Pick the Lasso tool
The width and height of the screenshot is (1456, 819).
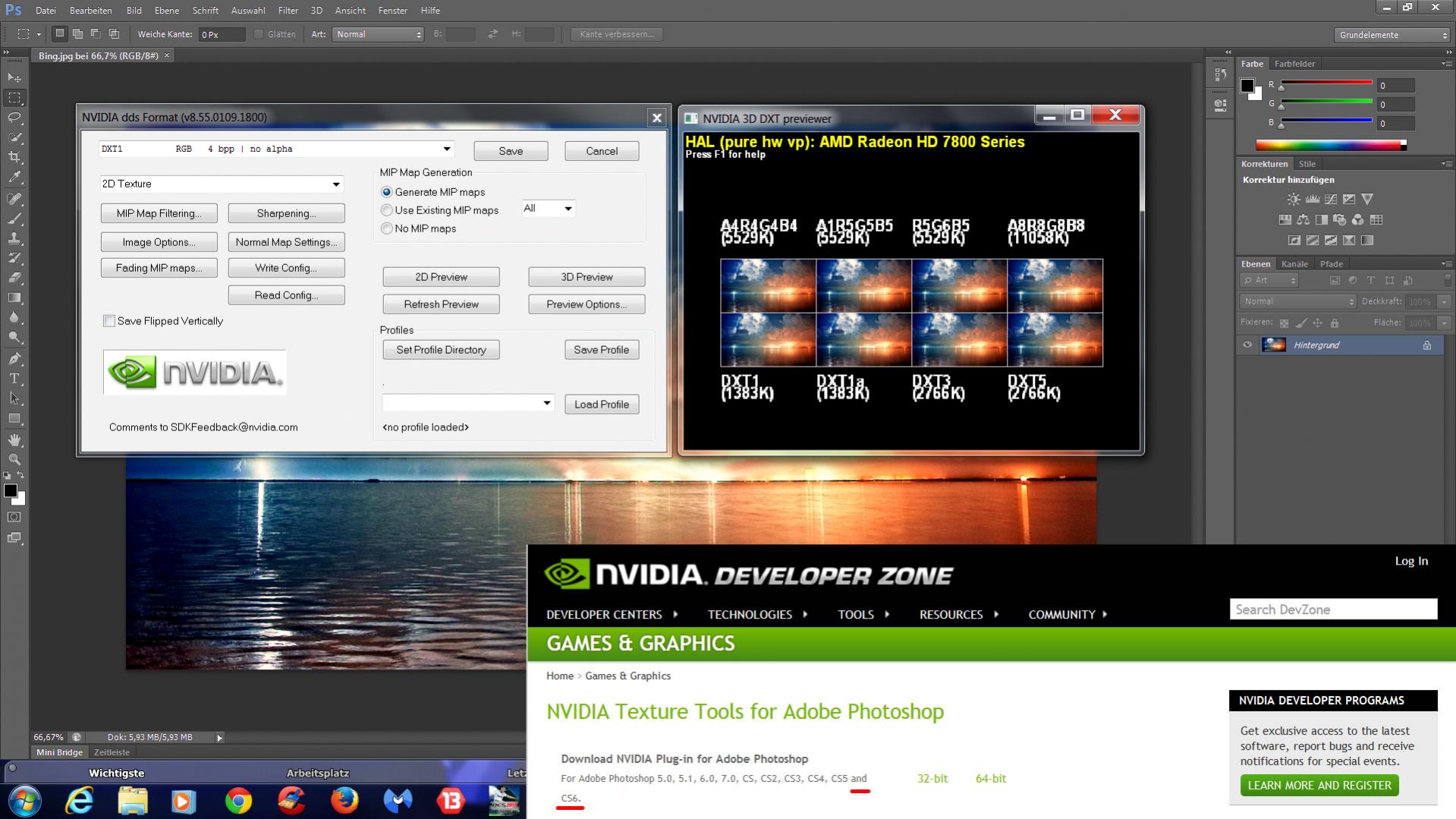(x=14, y=118)
